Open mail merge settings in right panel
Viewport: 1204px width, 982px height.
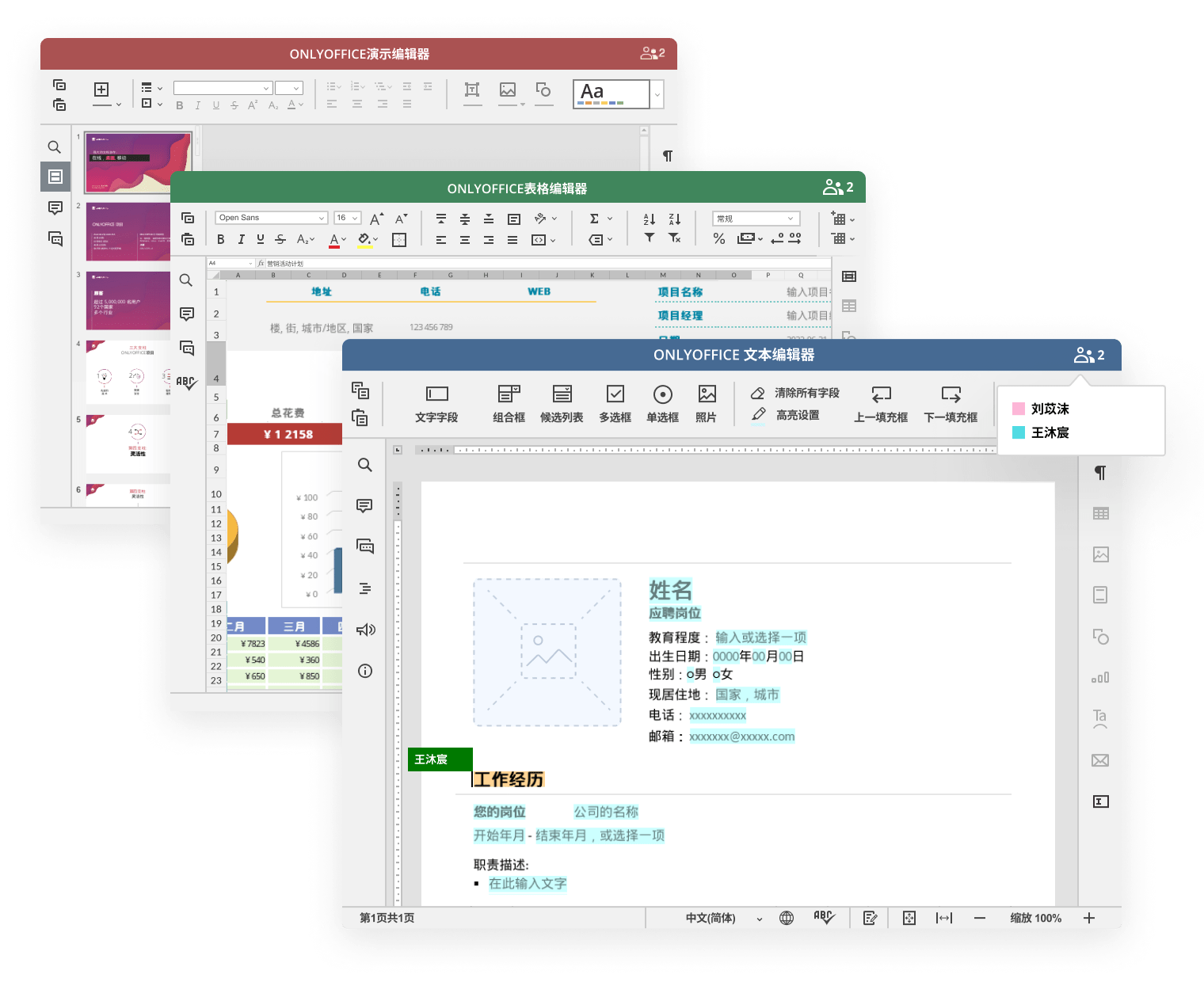click(x=1100, y=760)
